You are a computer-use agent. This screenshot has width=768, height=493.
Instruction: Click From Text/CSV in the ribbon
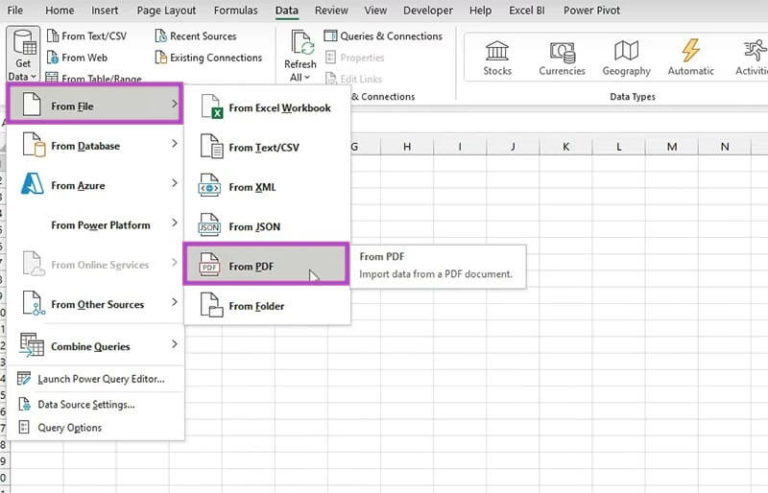(x=87, y=36)
